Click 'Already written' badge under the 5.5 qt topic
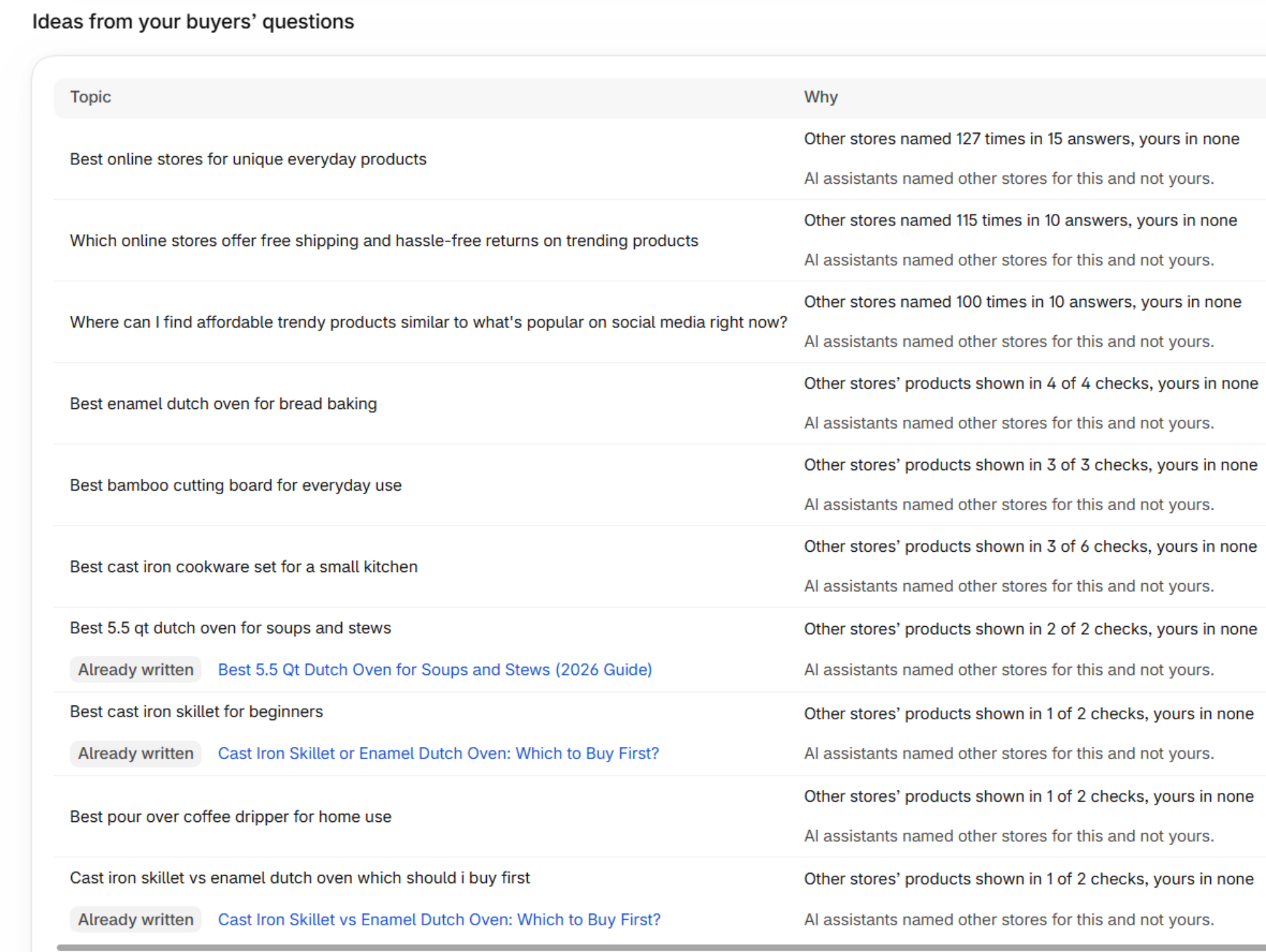 (135, 670)
